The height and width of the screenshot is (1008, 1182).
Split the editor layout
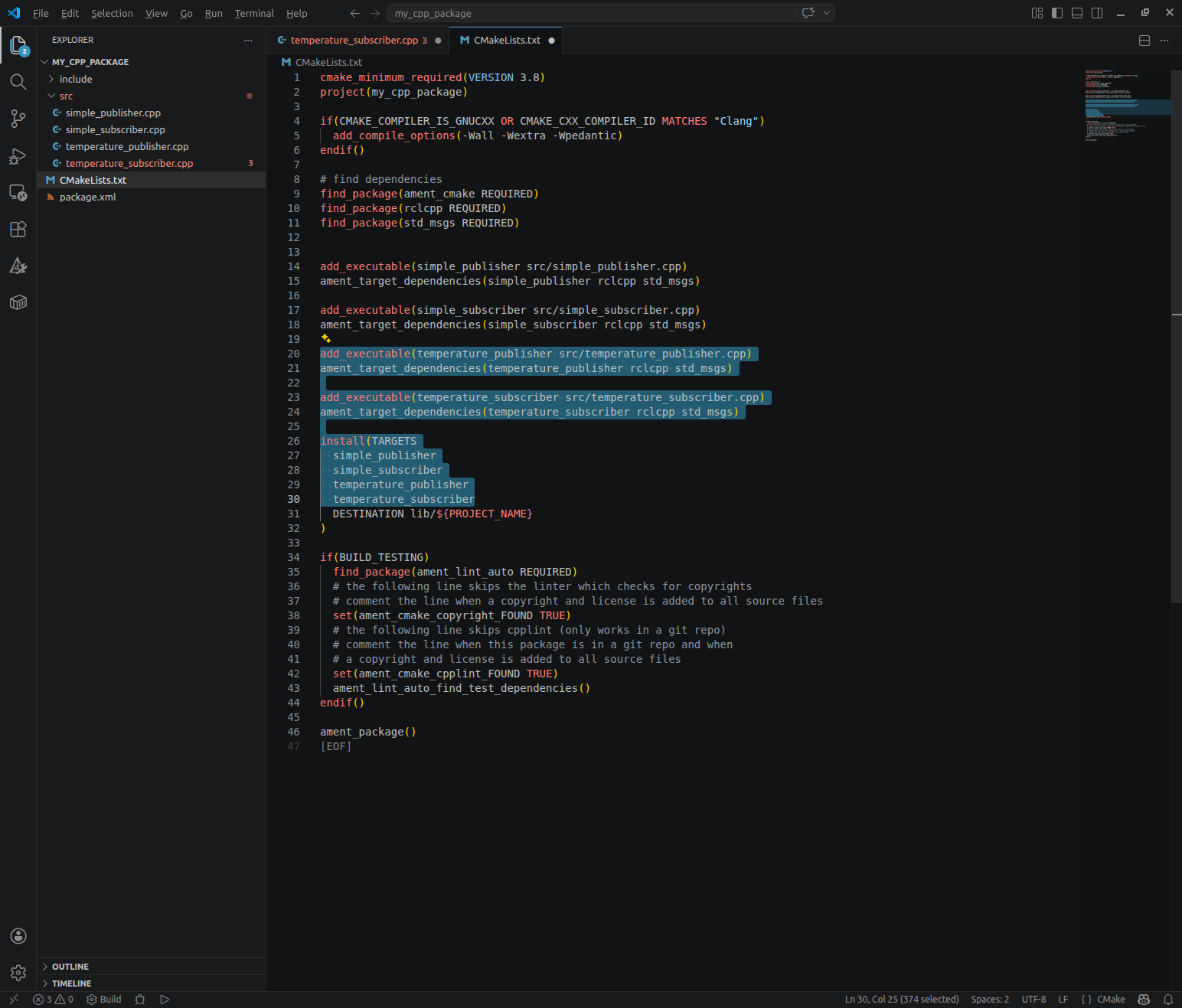pos(1144,41)
